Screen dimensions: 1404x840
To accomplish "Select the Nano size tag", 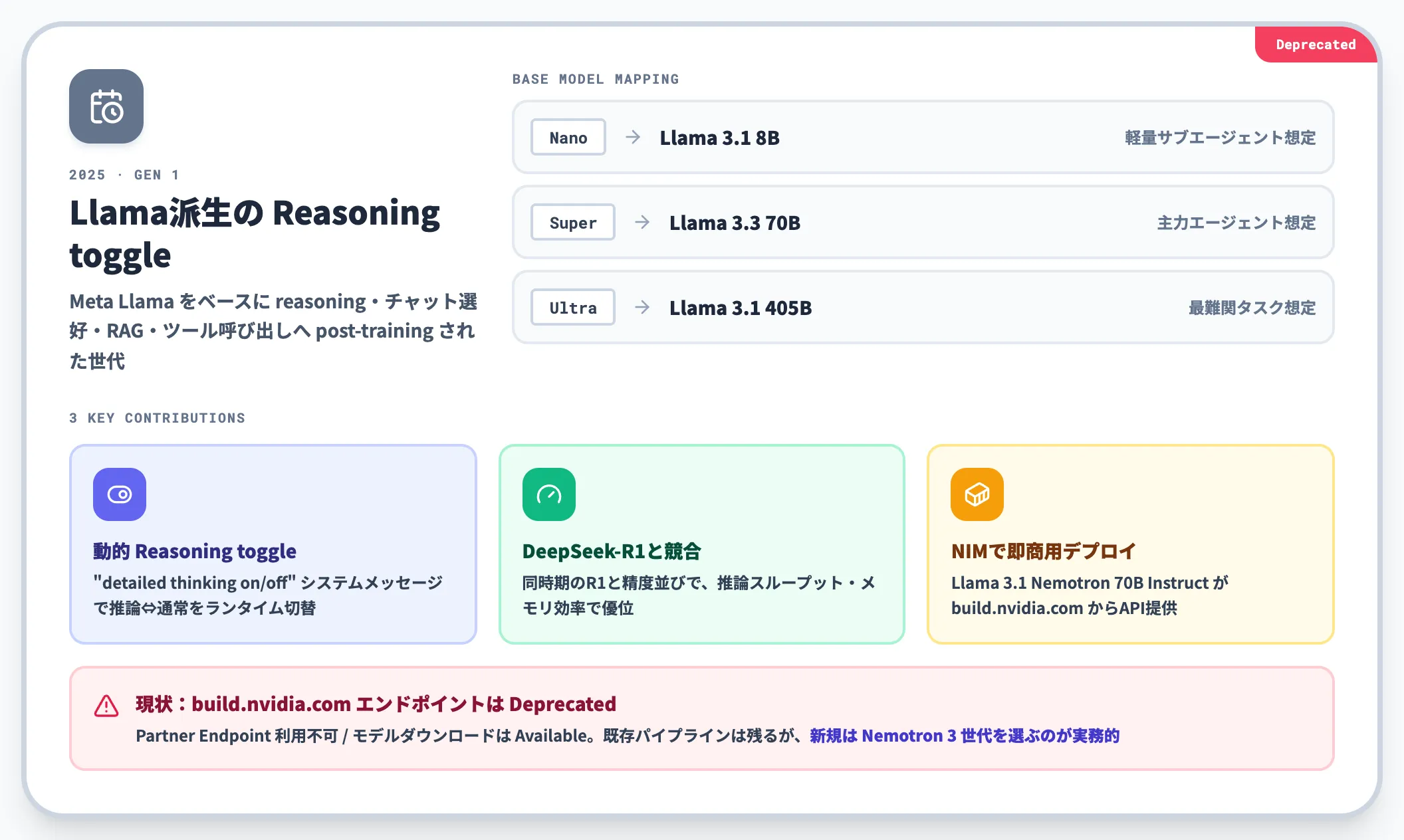I will click(x=568, y=137).
